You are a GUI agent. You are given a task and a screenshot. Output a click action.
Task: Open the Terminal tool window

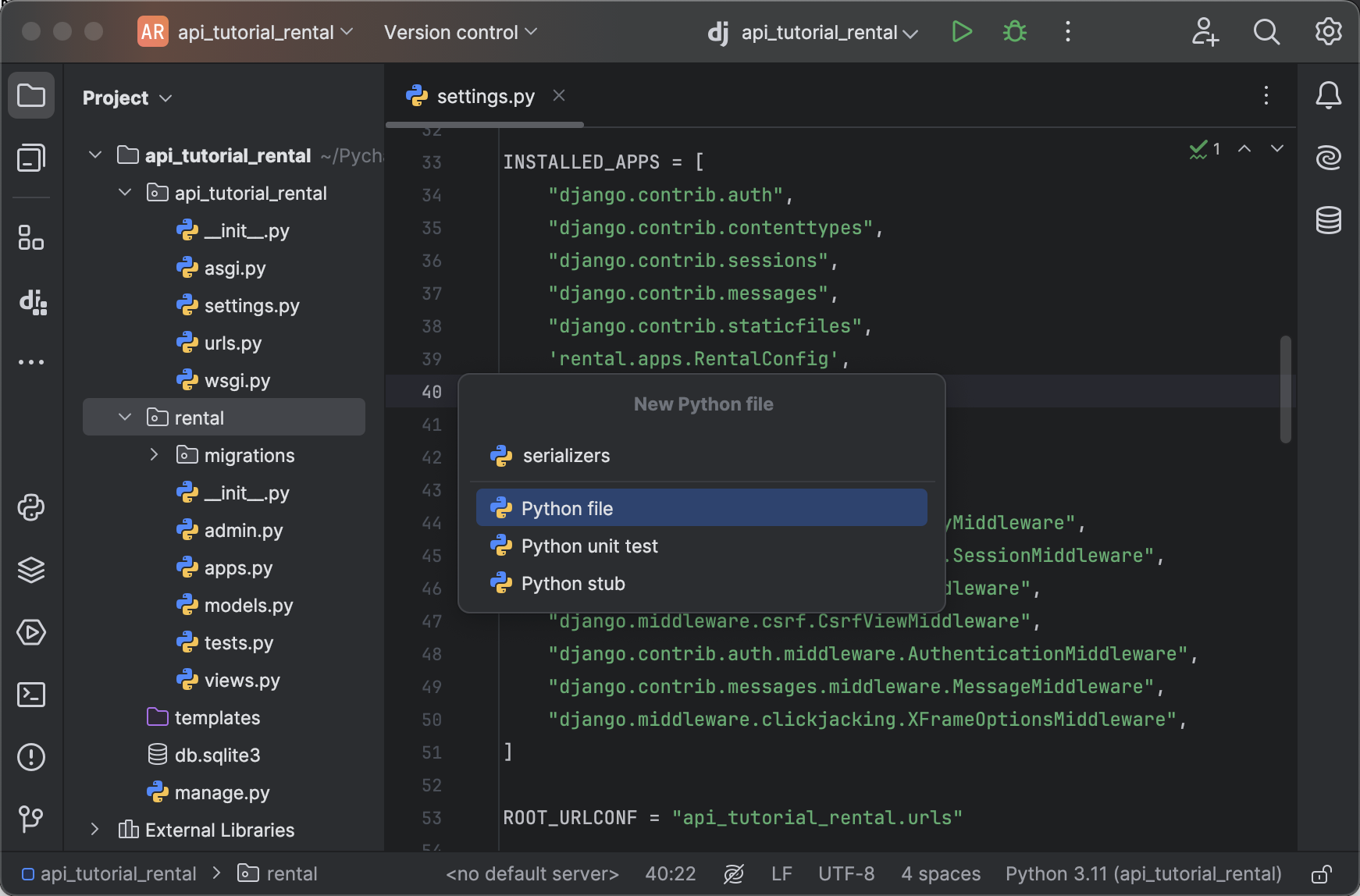click(32, 694)
